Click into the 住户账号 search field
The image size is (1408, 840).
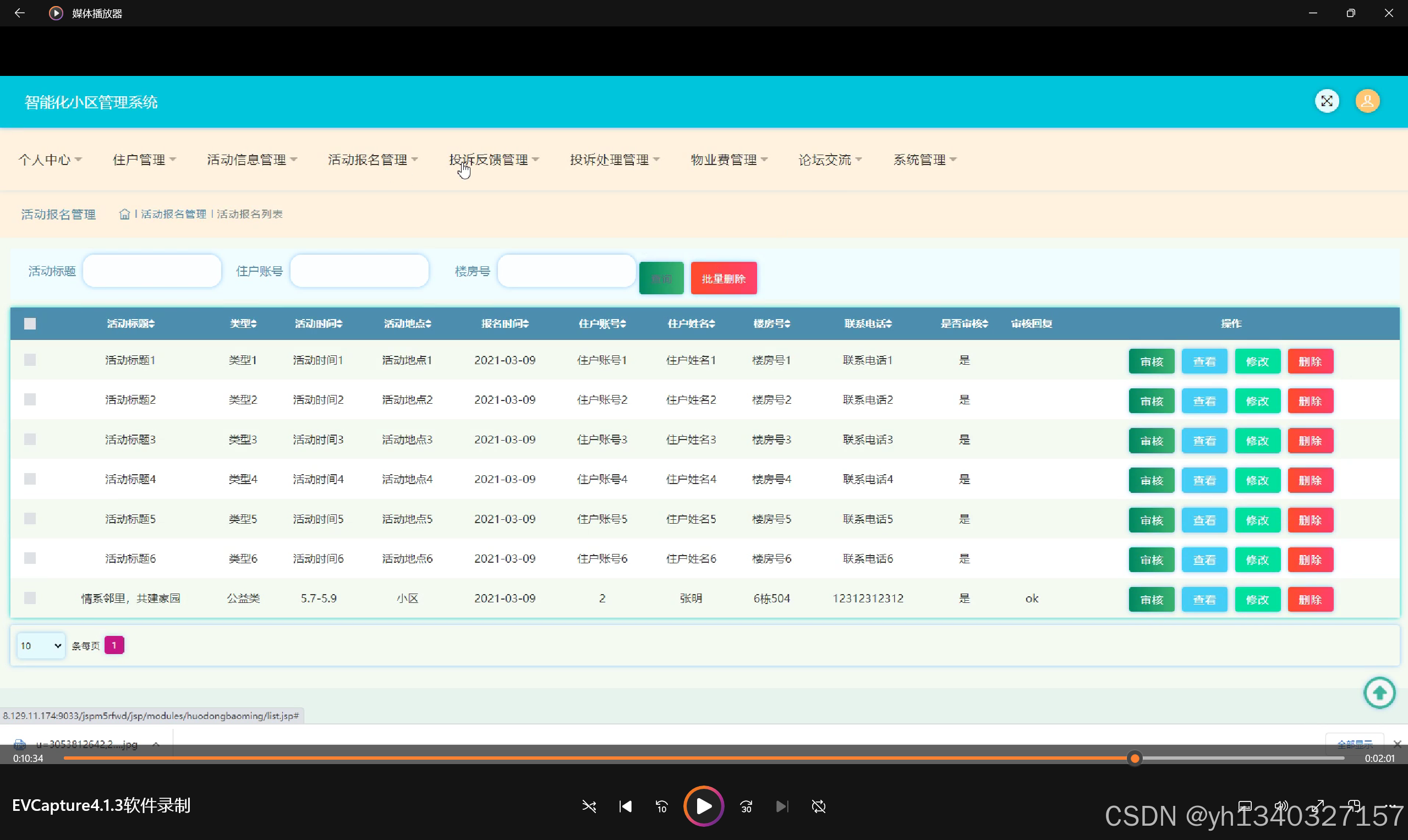359,271
